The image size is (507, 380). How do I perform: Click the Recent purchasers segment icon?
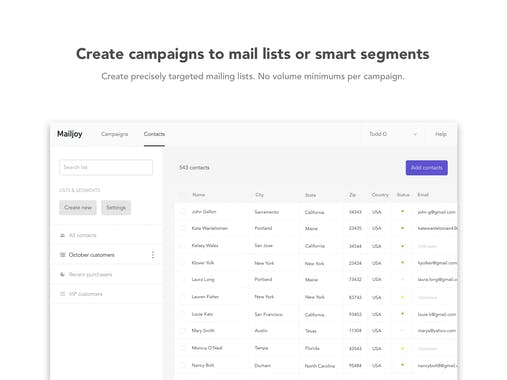click(62, 274)
